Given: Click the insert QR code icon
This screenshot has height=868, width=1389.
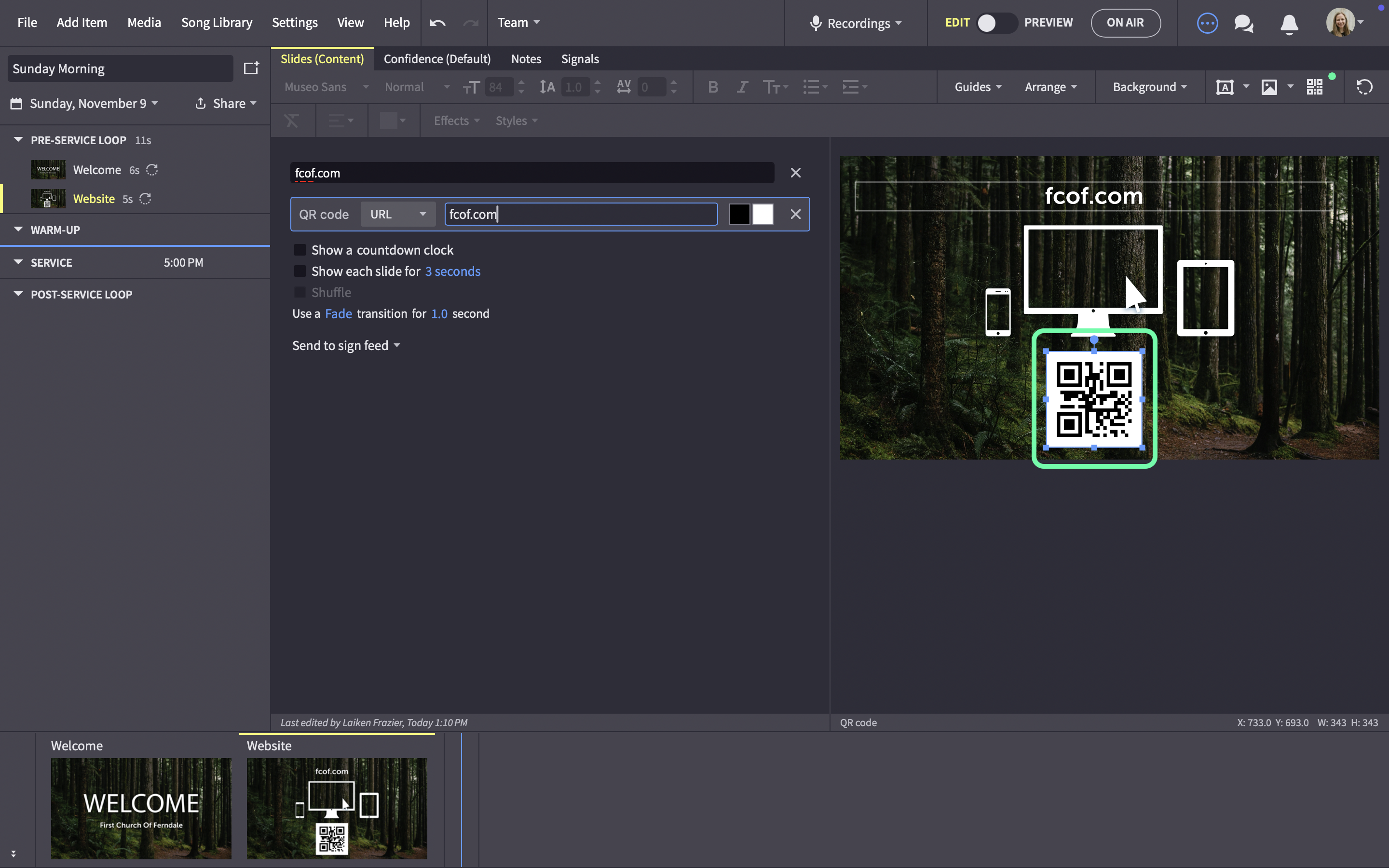Looking at the screenshot, I should [x=1314, y=87].
